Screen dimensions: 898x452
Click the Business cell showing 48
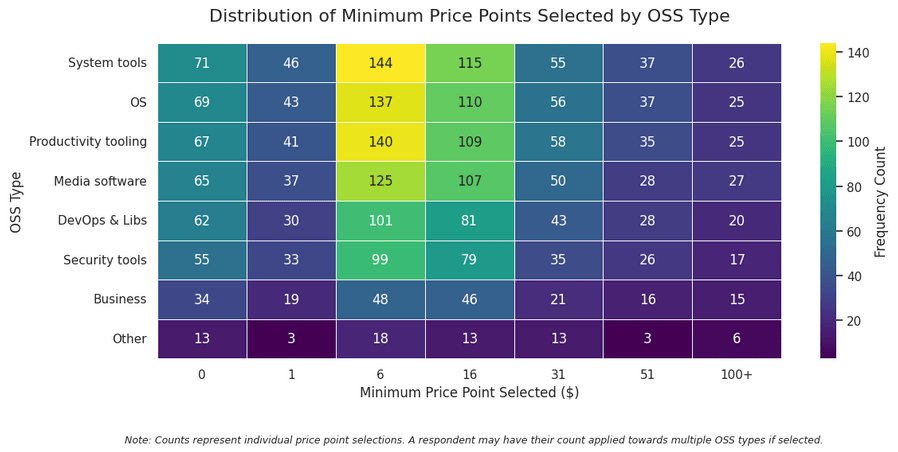380,299
